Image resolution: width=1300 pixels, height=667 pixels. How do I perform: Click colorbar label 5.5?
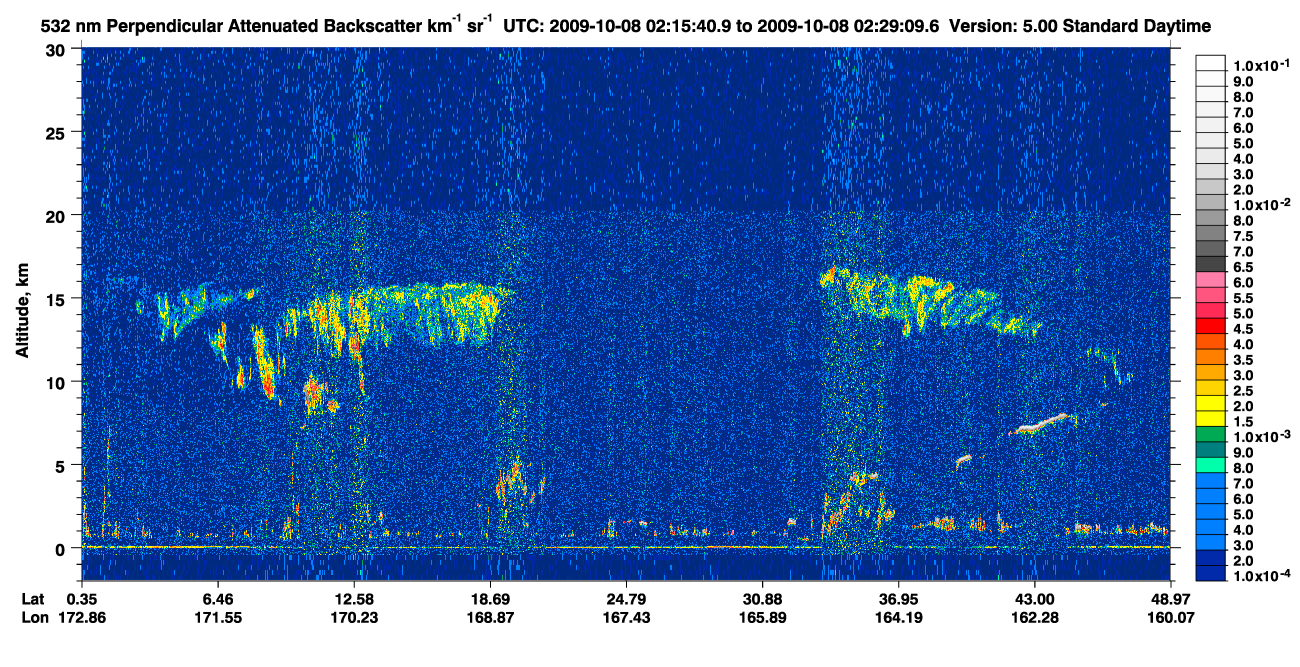point(1243,298)
